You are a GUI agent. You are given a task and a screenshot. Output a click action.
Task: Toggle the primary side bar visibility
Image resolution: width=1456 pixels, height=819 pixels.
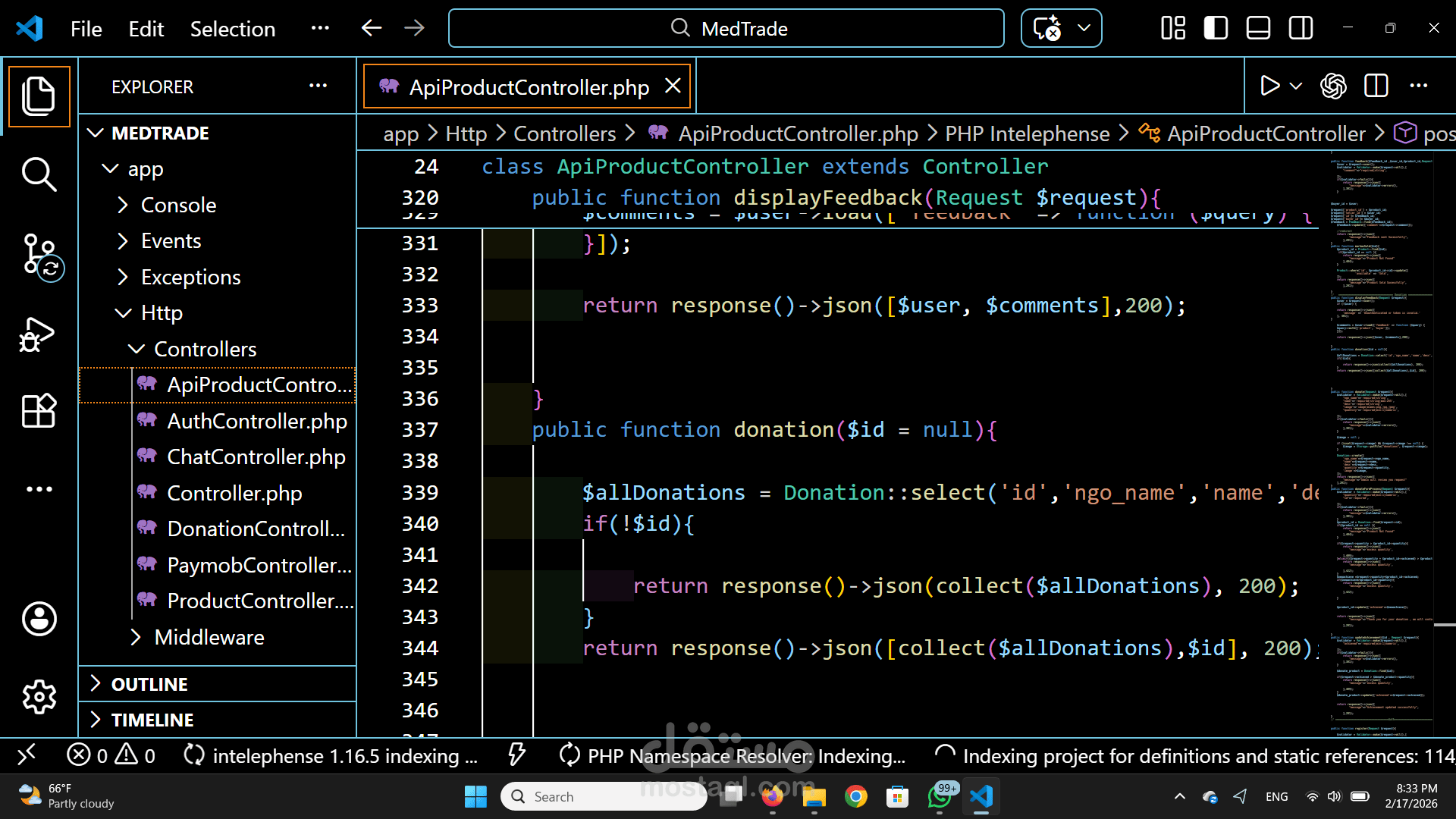(x=1216, y=29)
